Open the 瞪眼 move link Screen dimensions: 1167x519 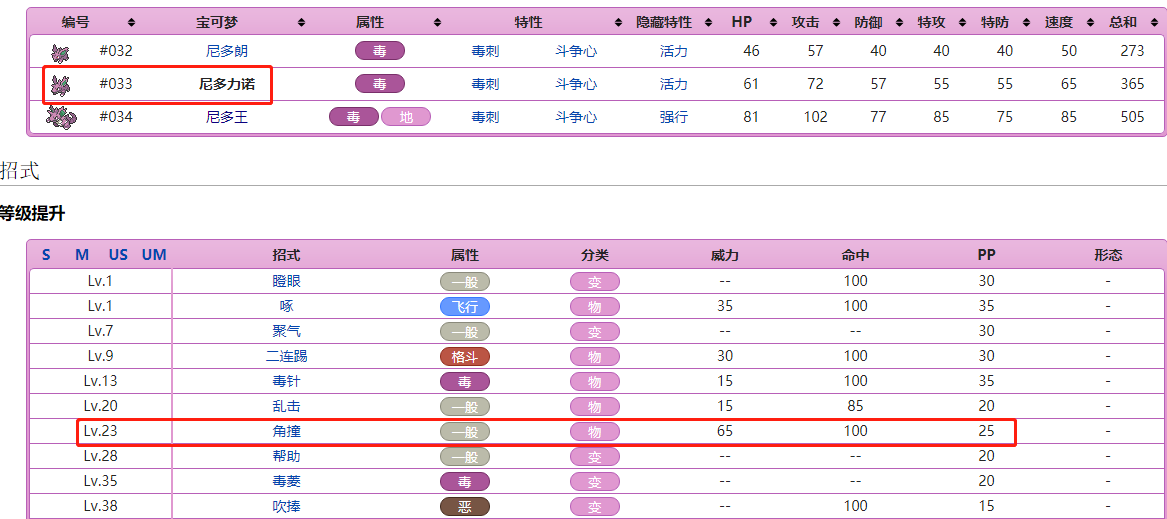click(287, 281)
